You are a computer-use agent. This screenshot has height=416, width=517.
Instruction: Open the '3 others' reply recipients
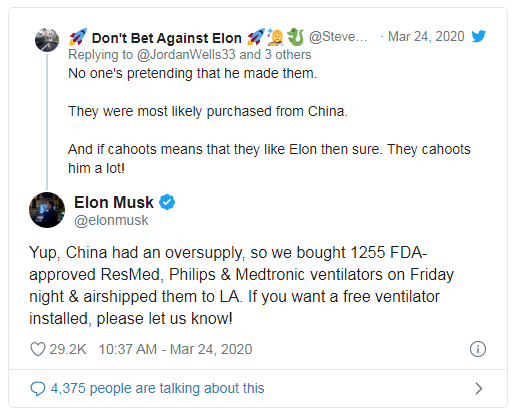coord(288,55)
